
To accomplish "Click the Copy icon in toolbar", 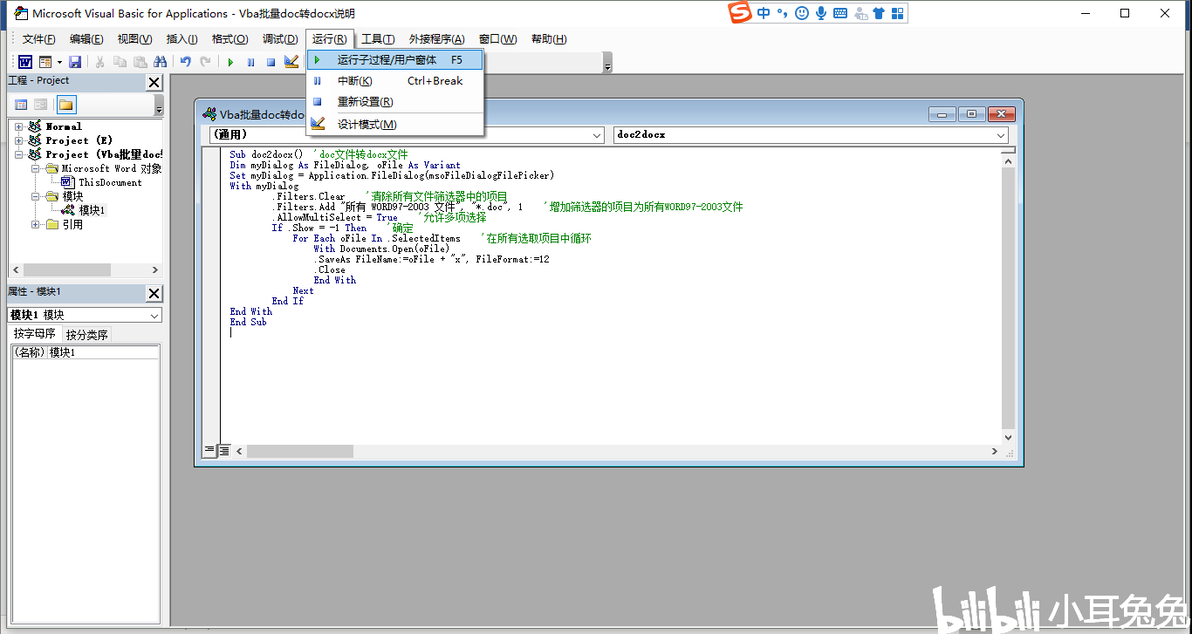I will [x=119, y=62].
